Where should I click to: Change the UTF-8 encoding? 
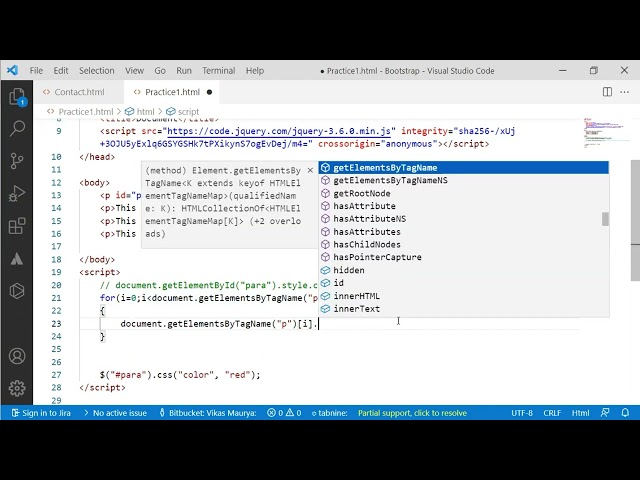[x=522, y=413]
